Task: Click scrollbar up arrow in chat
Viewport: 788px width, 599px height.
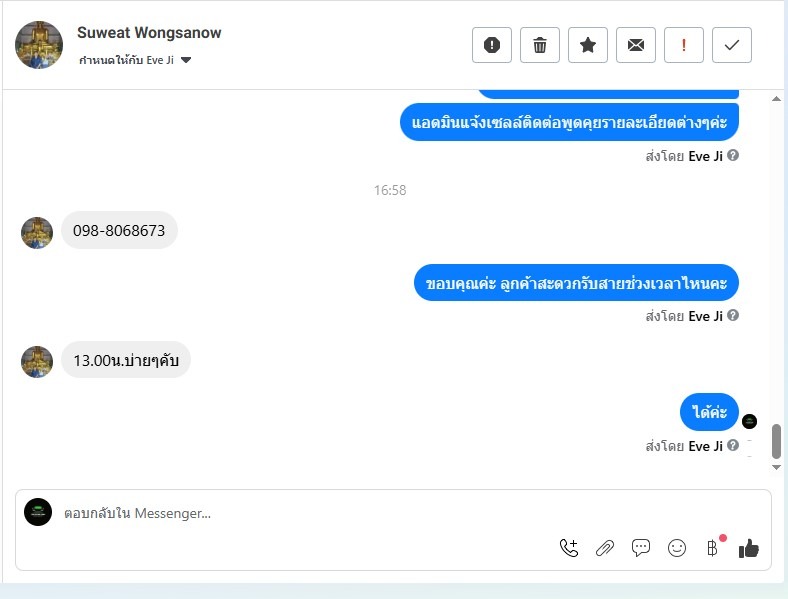Action: click(x=776, y=98)
